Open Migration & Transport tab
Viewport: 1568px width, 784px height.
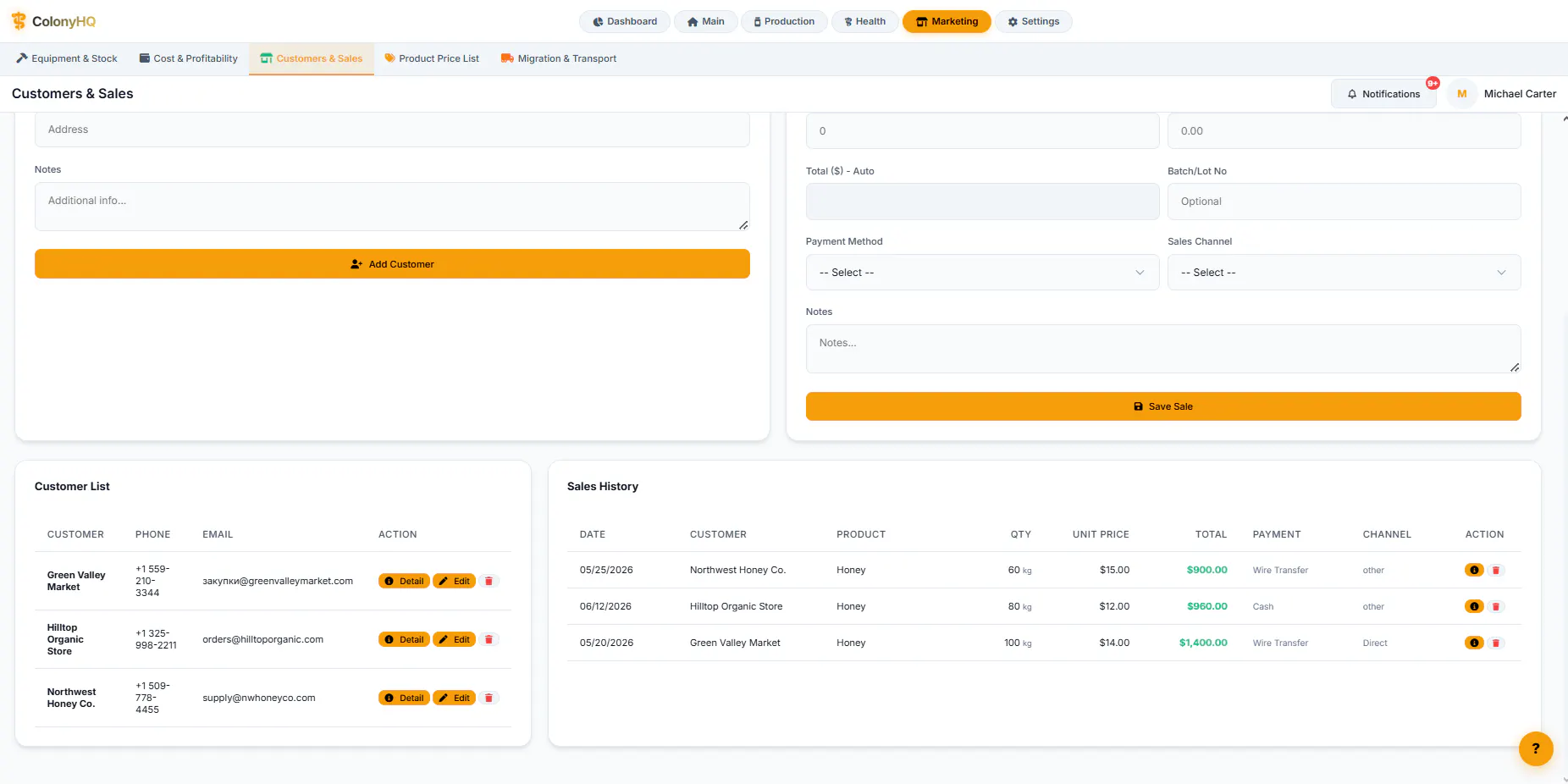(559, 58)
